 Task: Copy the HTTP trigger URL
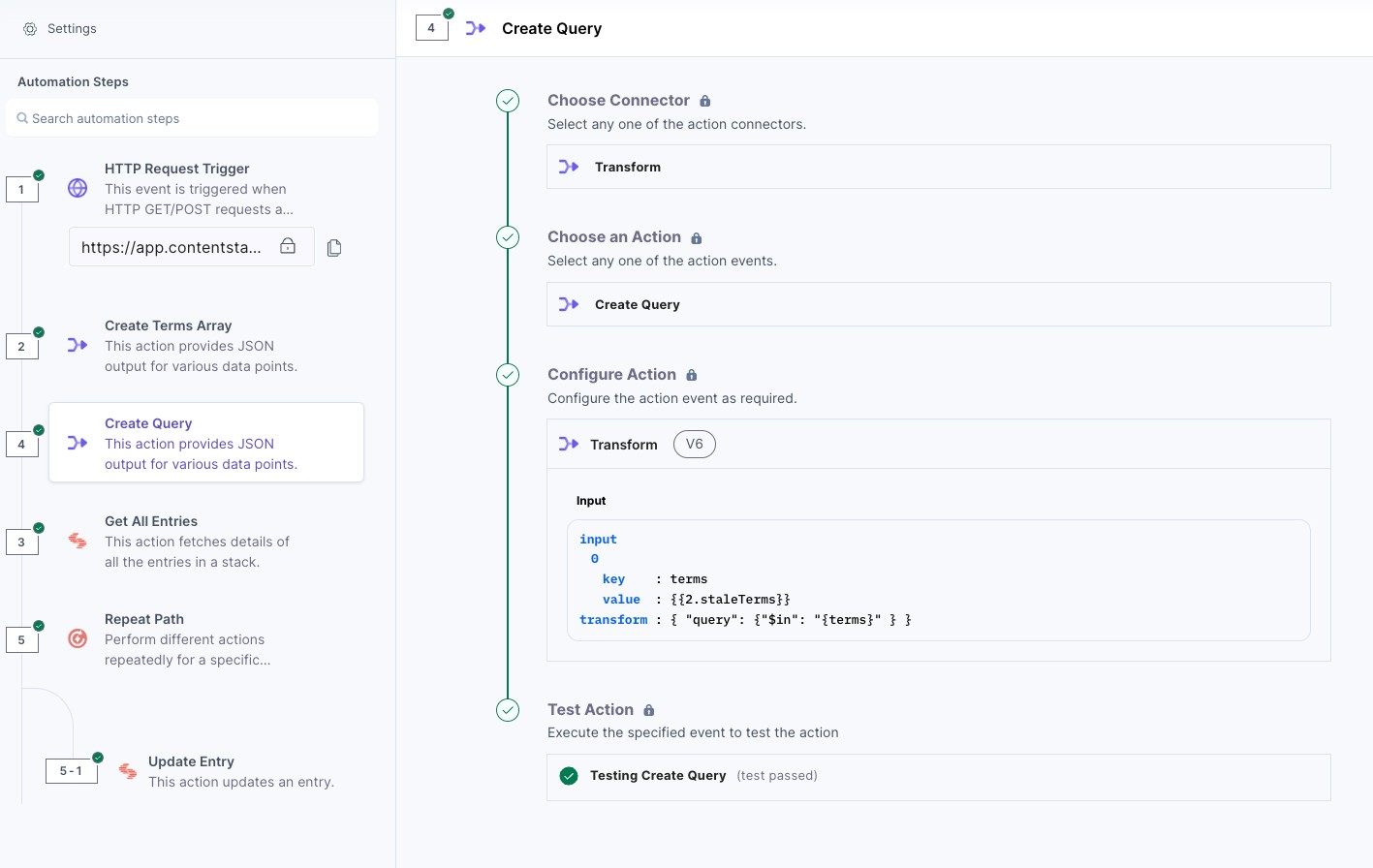point(334,248)
